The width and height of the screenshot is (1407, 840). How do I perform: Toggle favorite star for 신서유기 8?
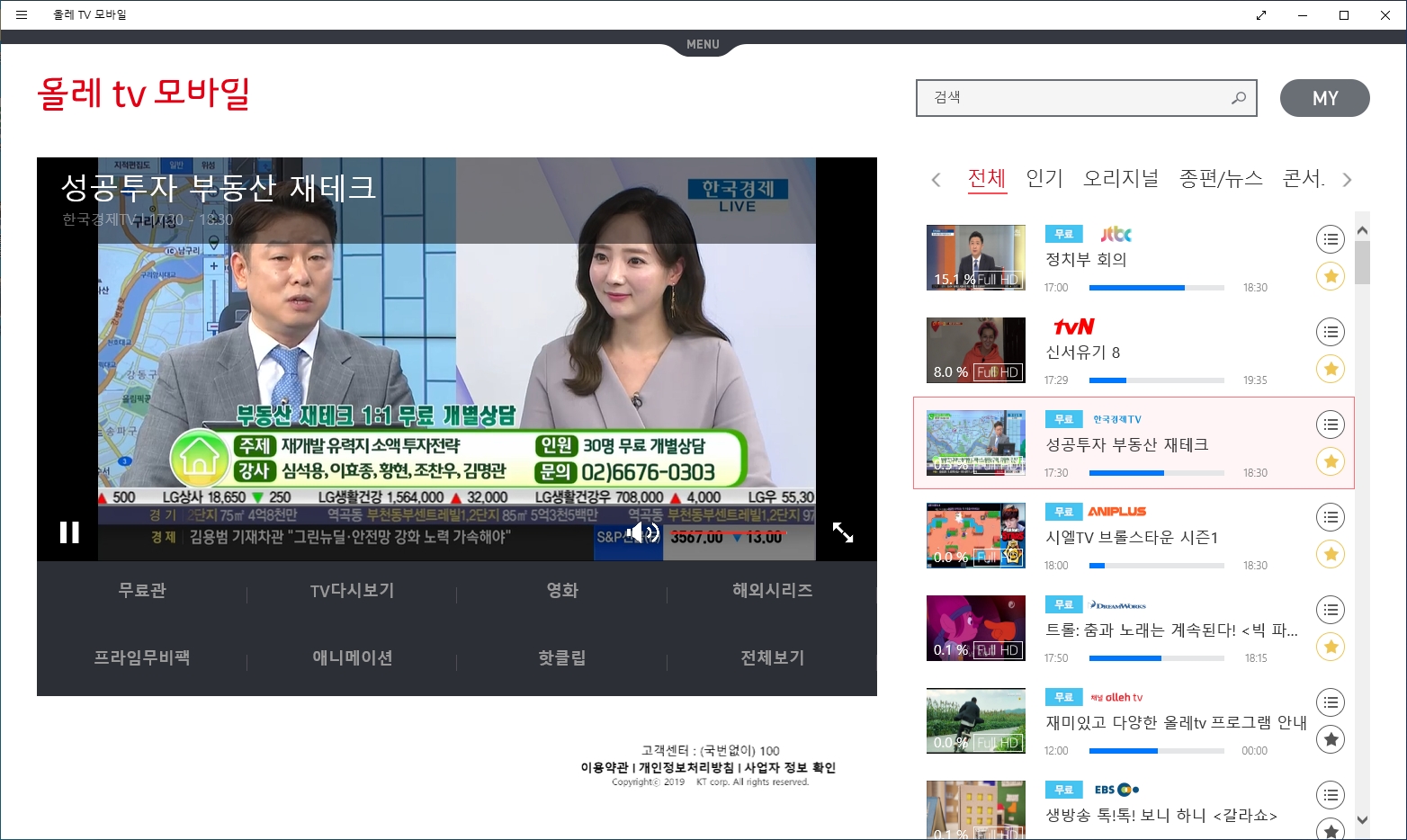click(x=1331, y=369)
